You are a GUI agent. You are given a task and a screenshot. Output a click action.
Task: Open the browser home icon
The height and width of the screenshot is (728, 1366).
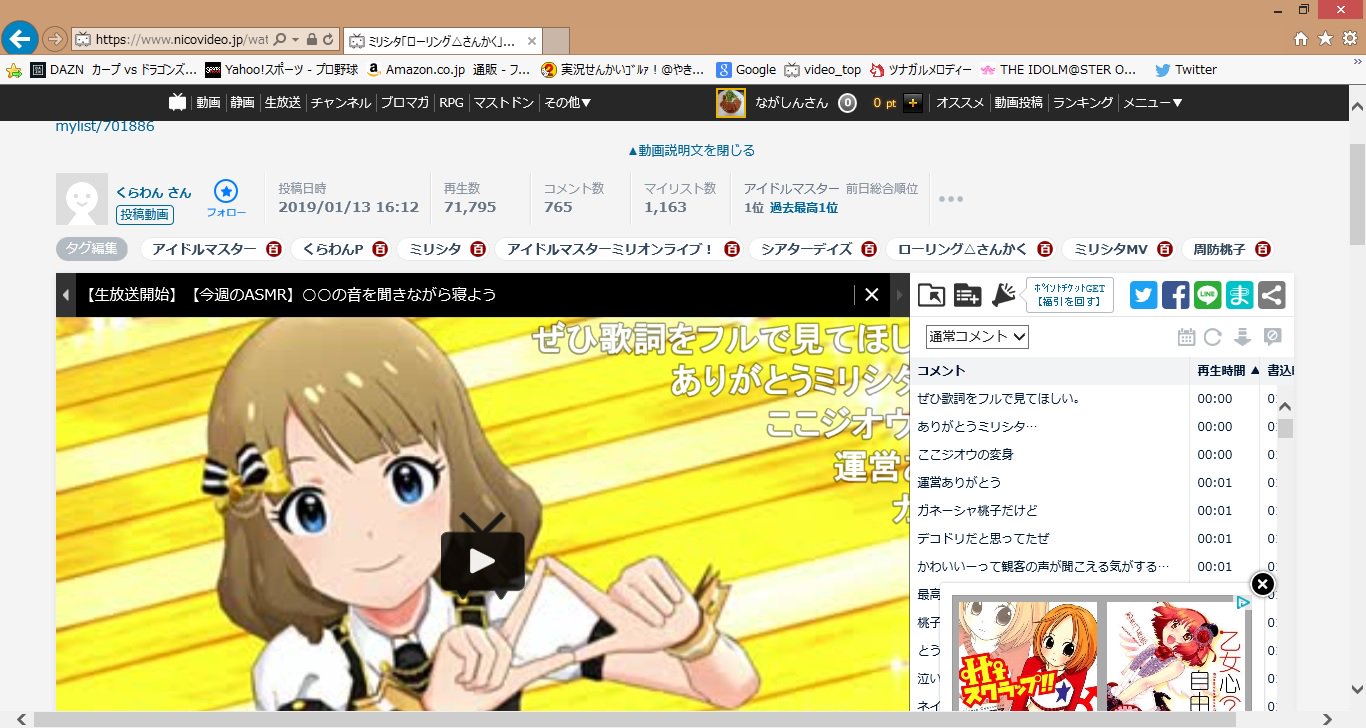(x=1301, y=39)
